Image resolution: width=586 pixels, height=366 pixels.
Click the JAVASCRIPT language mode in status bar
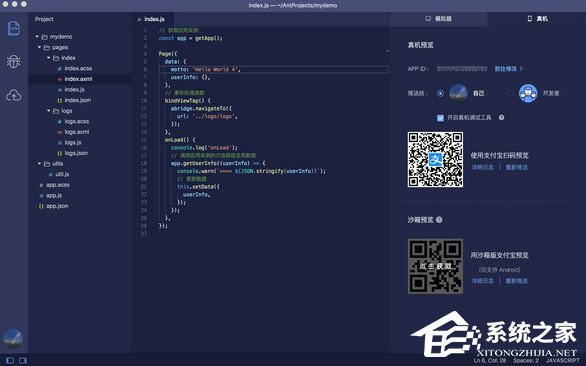point(562,361)
